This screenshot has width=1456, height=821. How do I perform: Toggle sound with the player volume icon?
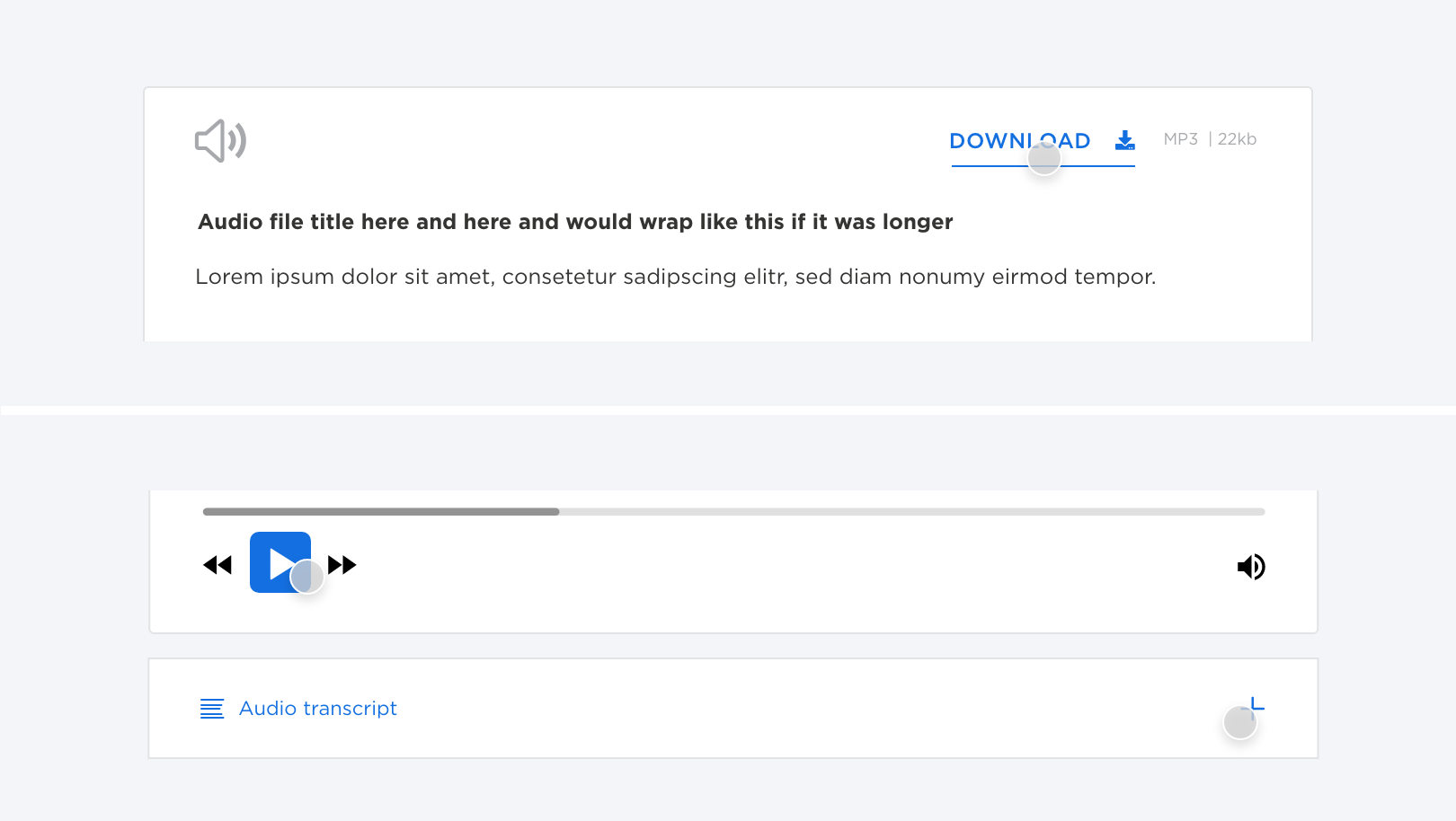click(x=1251, y=566)
